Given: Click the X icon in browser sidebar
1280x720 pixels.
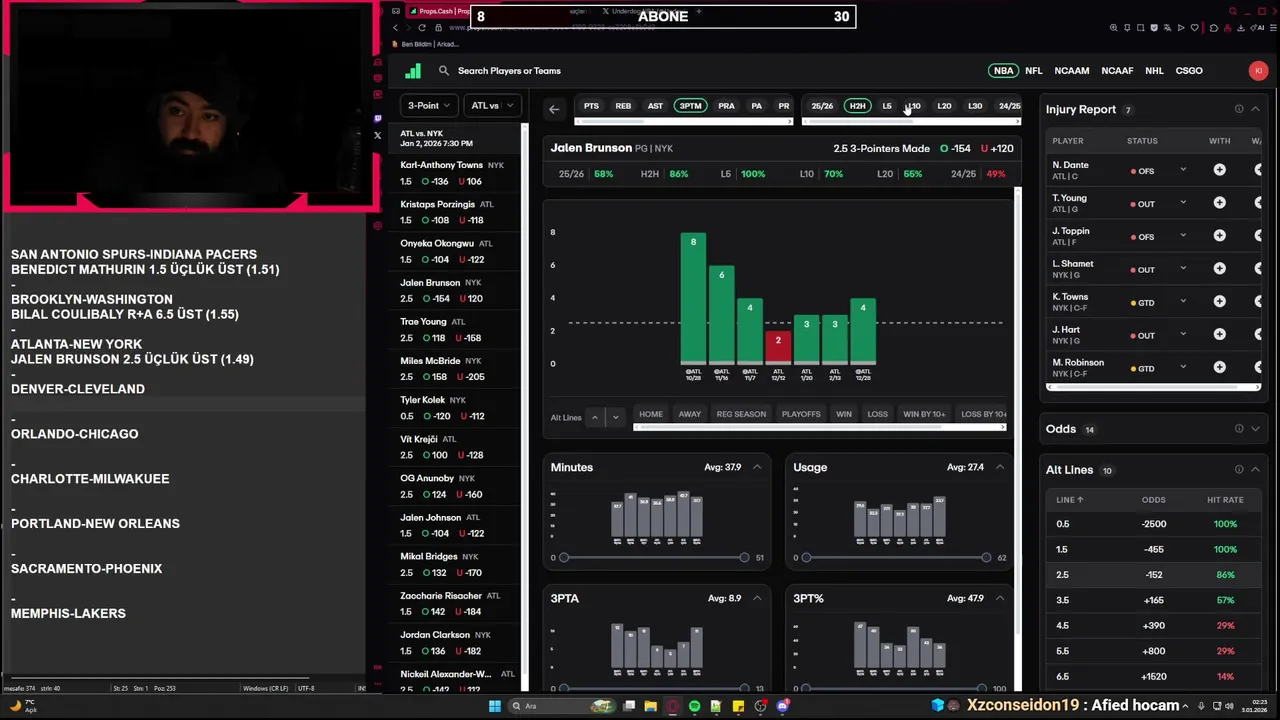Looking at the screenshot, I should point(377,135).
